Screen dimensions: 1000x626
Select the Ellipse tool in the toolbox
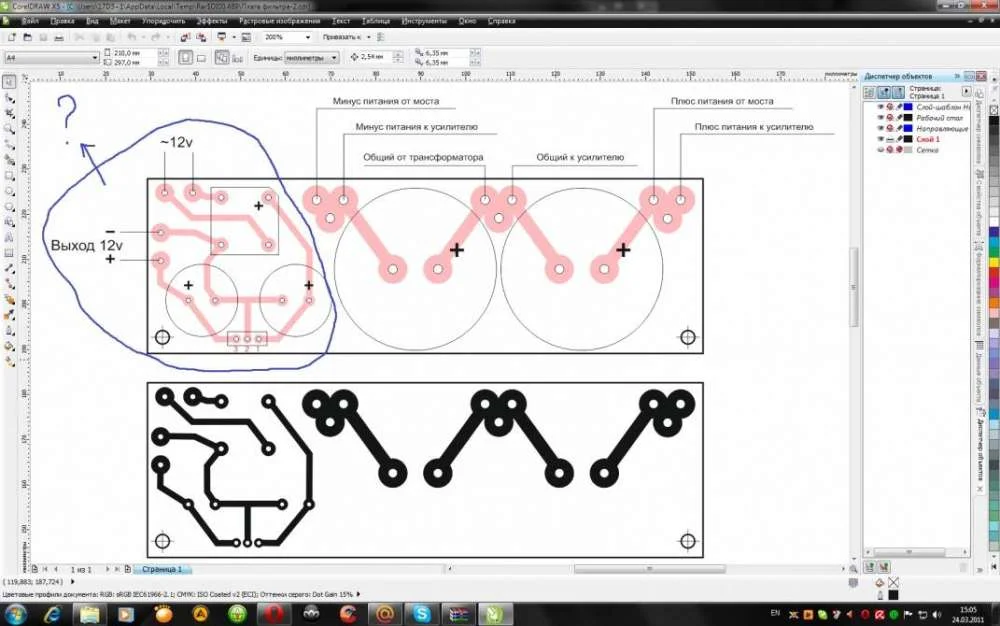[9, 191]
